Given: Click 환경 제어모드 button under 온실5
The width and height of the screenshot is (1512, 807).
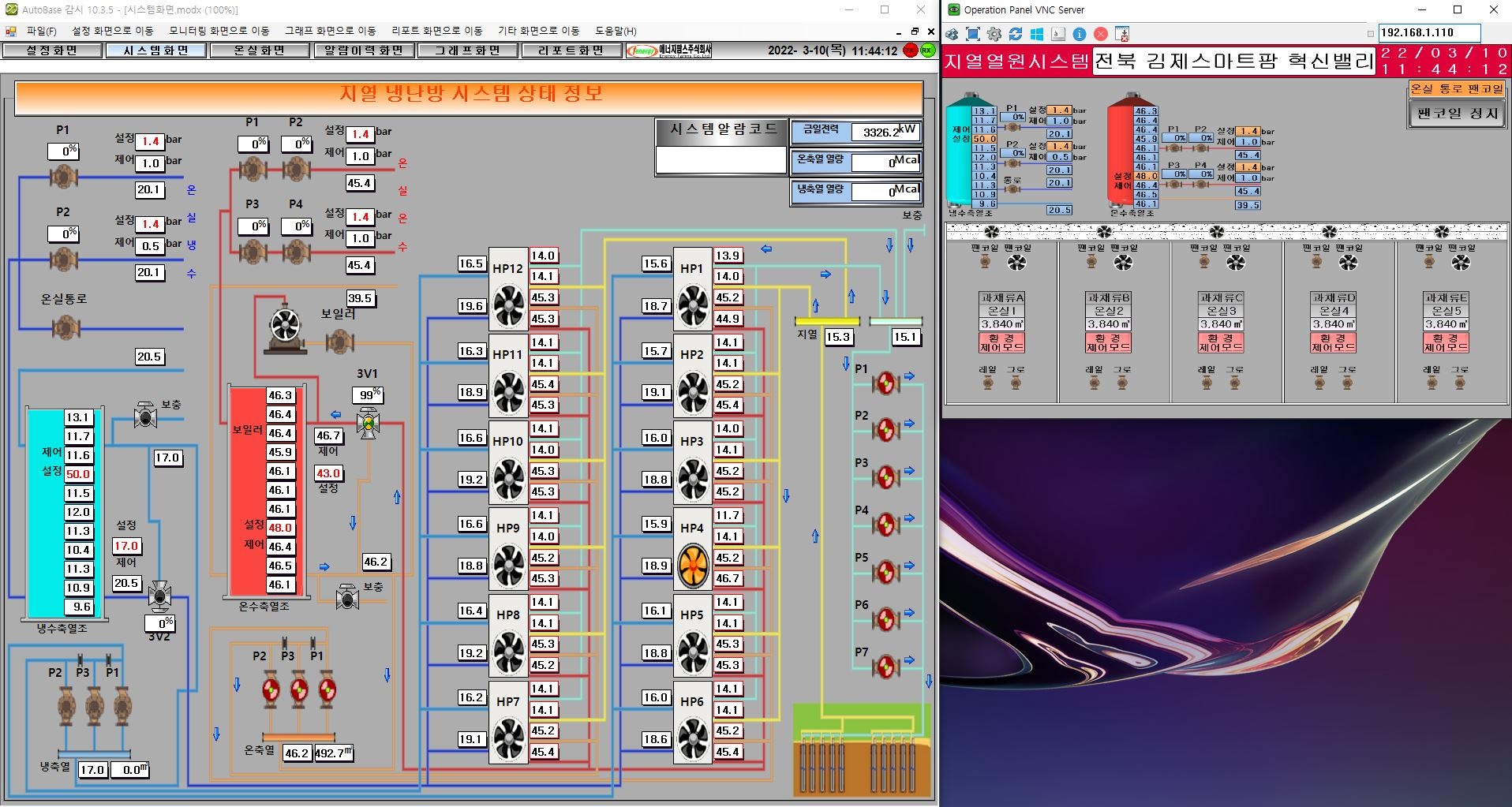Looking at the screenshot, I should 1446,342.
